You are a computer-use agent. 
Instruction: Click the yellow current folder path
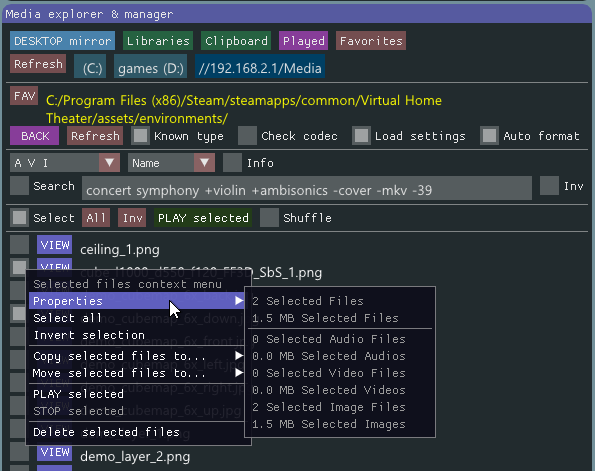(244, 109)
